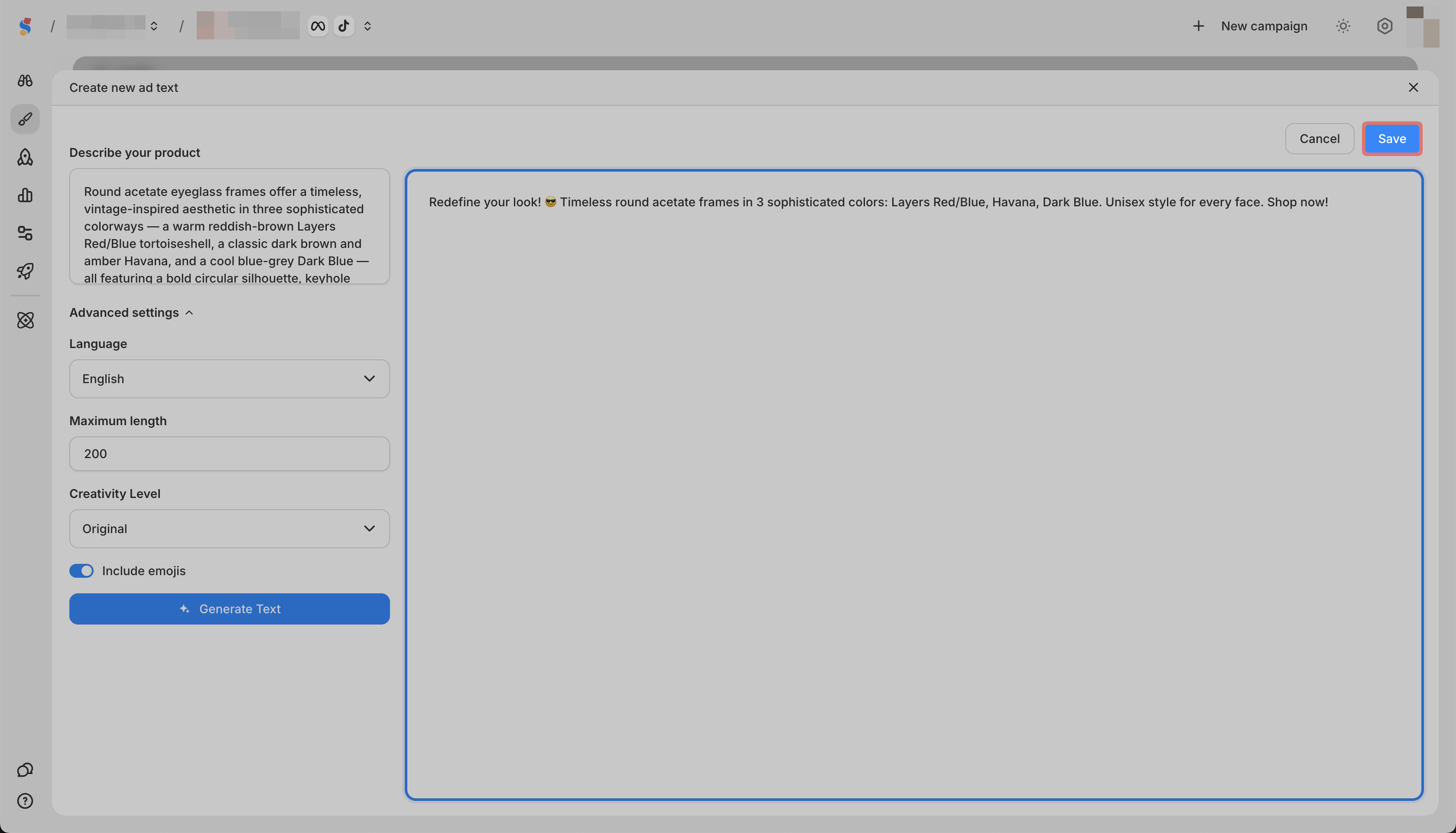Viewport: 1456px width, 833px height.
Task: Click the Cancel button
Action: pos(1319,138)
